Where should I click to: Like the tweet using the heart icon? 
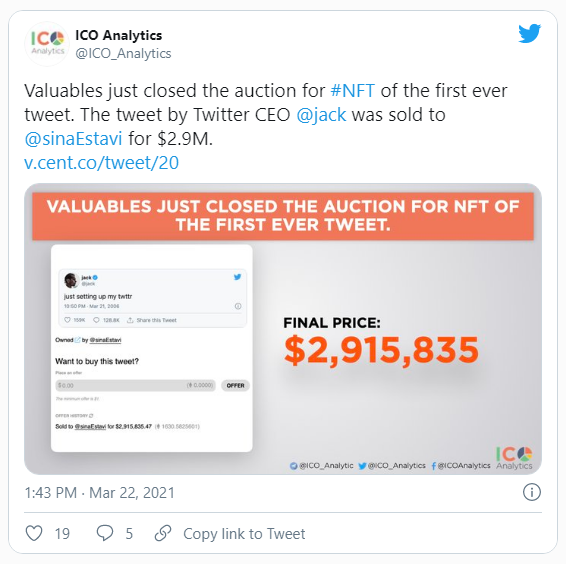point(34,533)
